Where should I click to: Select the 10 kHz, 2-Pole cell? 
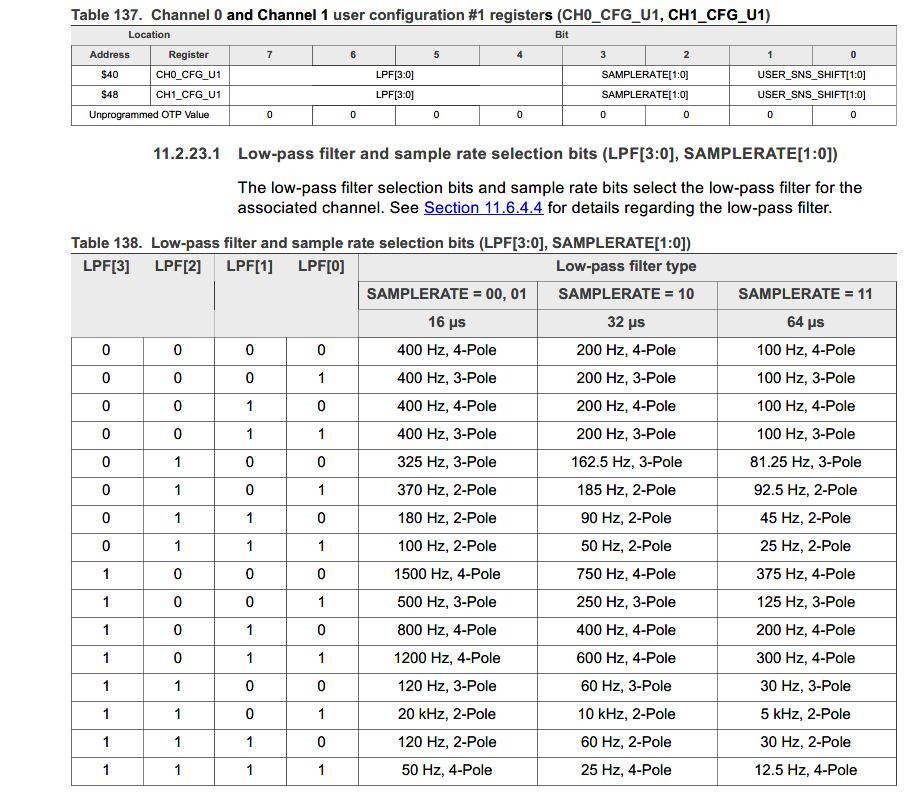627,714
